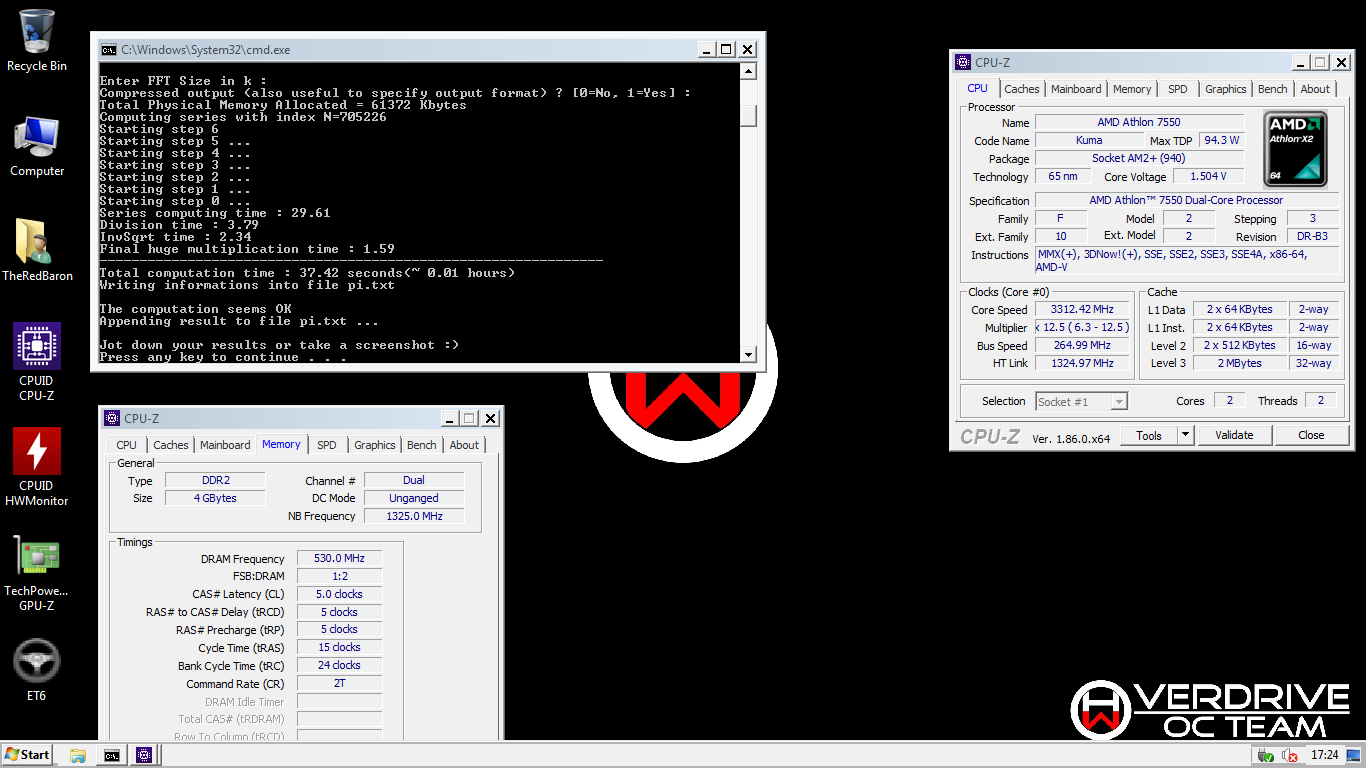Open TheRedBaron user folder icon
This screenshot has width=1366, height=768.
(37, 250)
